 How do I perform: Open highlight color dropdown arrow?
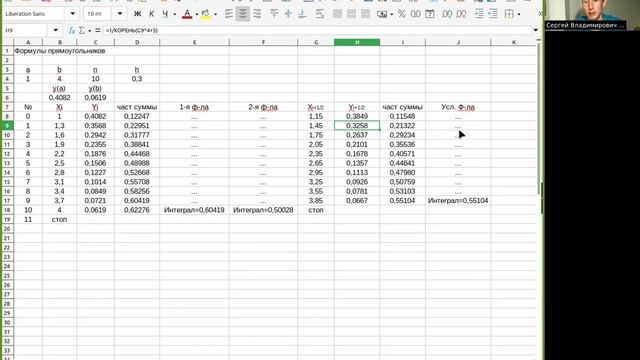(216, 14)
